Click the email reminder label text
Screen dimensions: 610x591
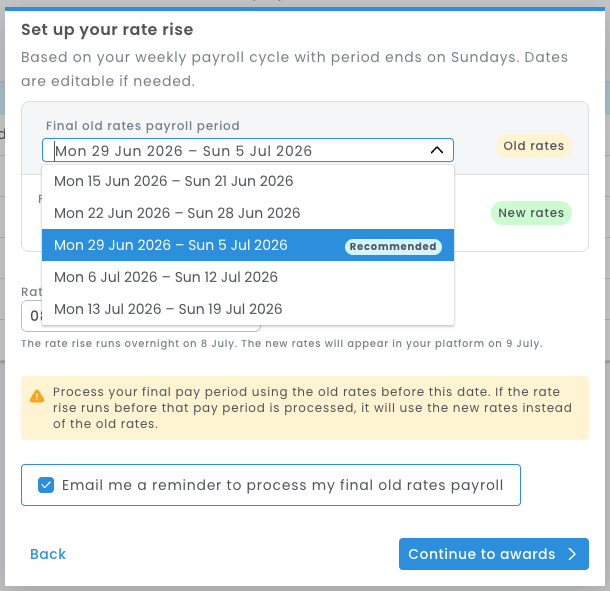(282, 485)
